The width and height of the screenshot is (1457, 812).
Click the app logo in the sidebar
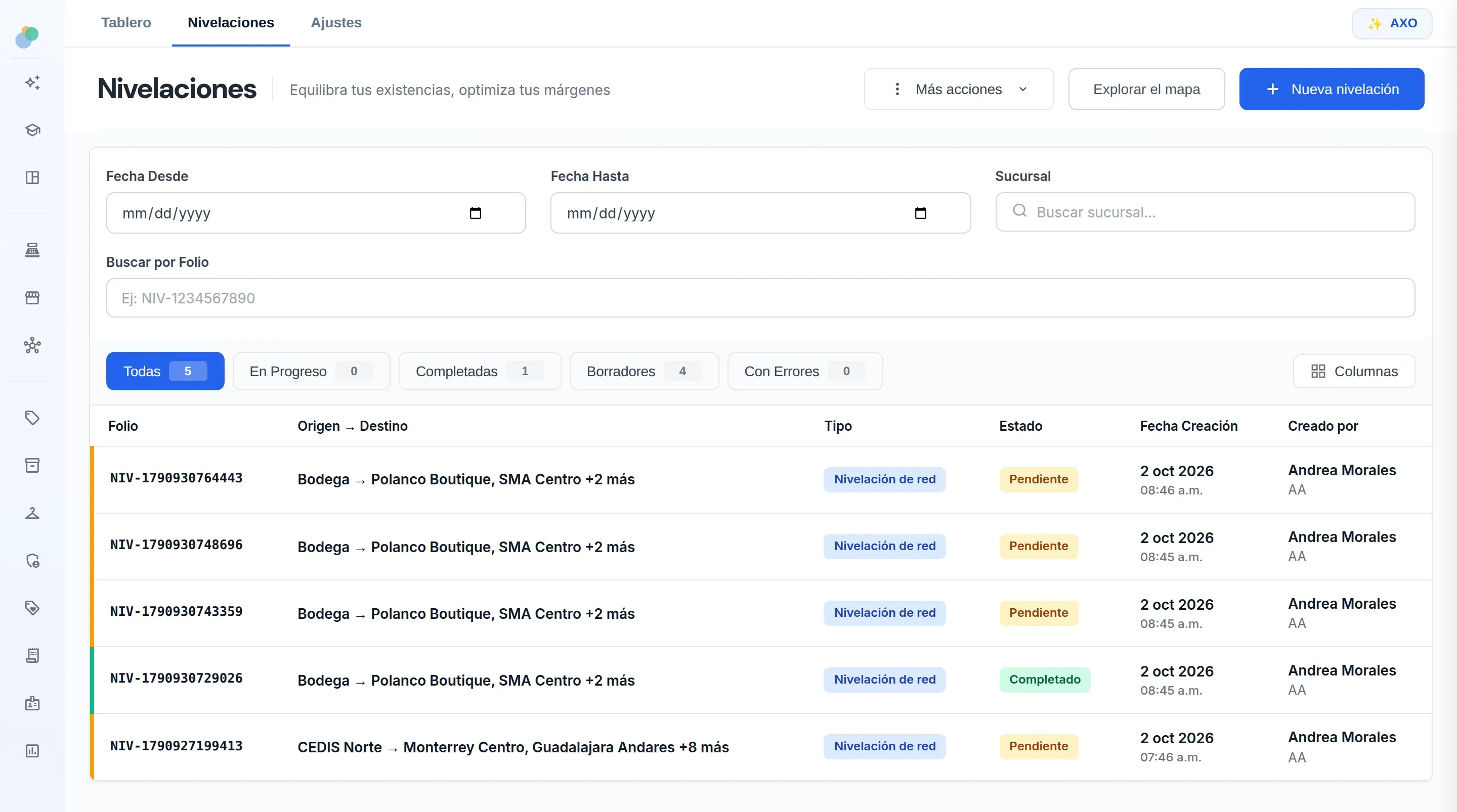[27, 37]
